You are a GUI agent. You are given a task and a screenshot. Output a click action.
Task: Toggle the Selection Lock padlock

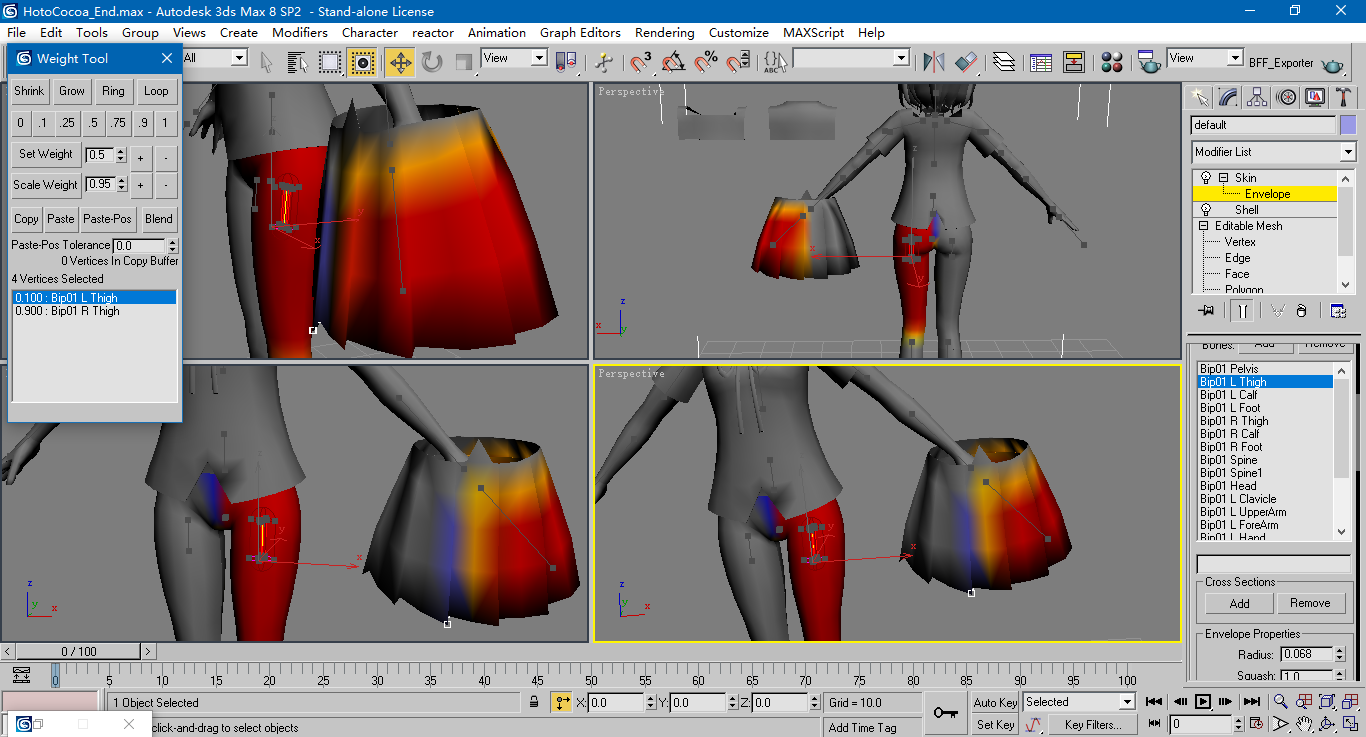click(x=535, y=703)
